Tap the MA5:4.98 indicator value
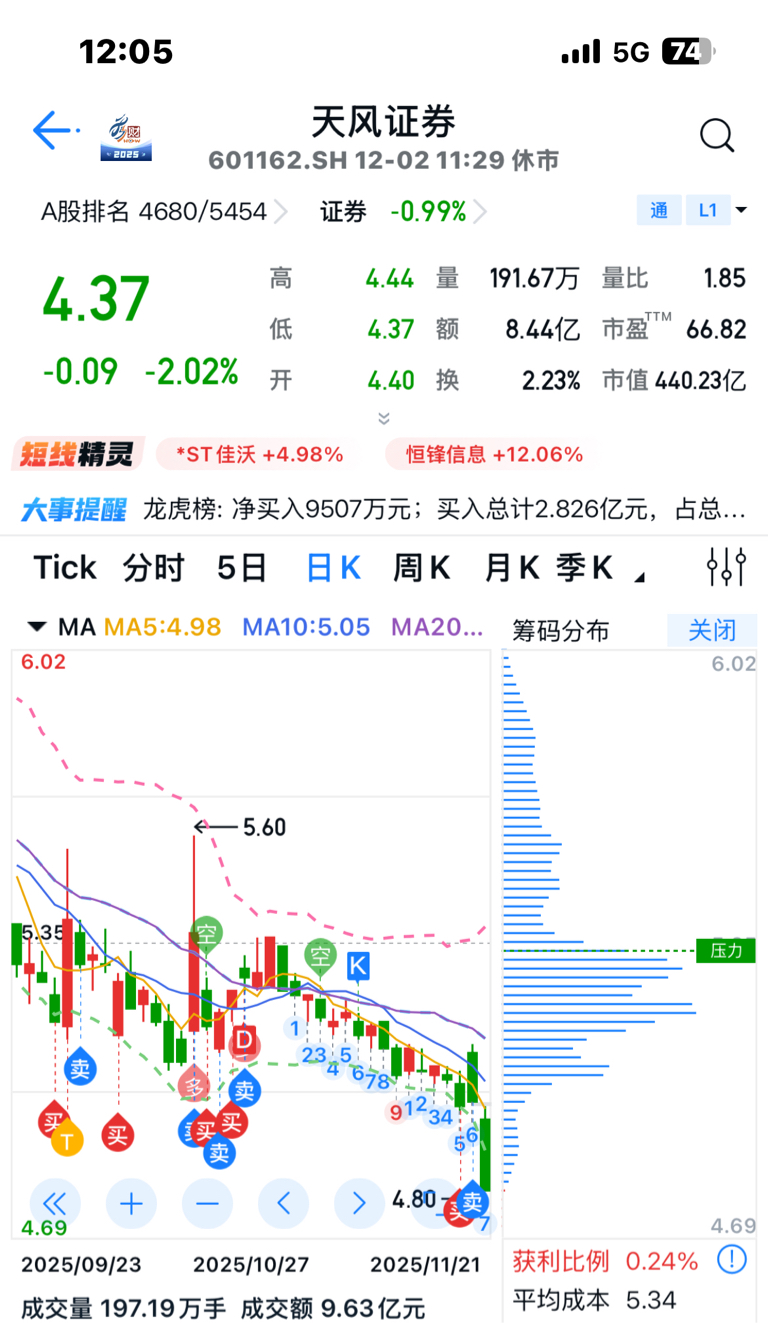This screenshot has width=768, height=1323. pos(163,627)
